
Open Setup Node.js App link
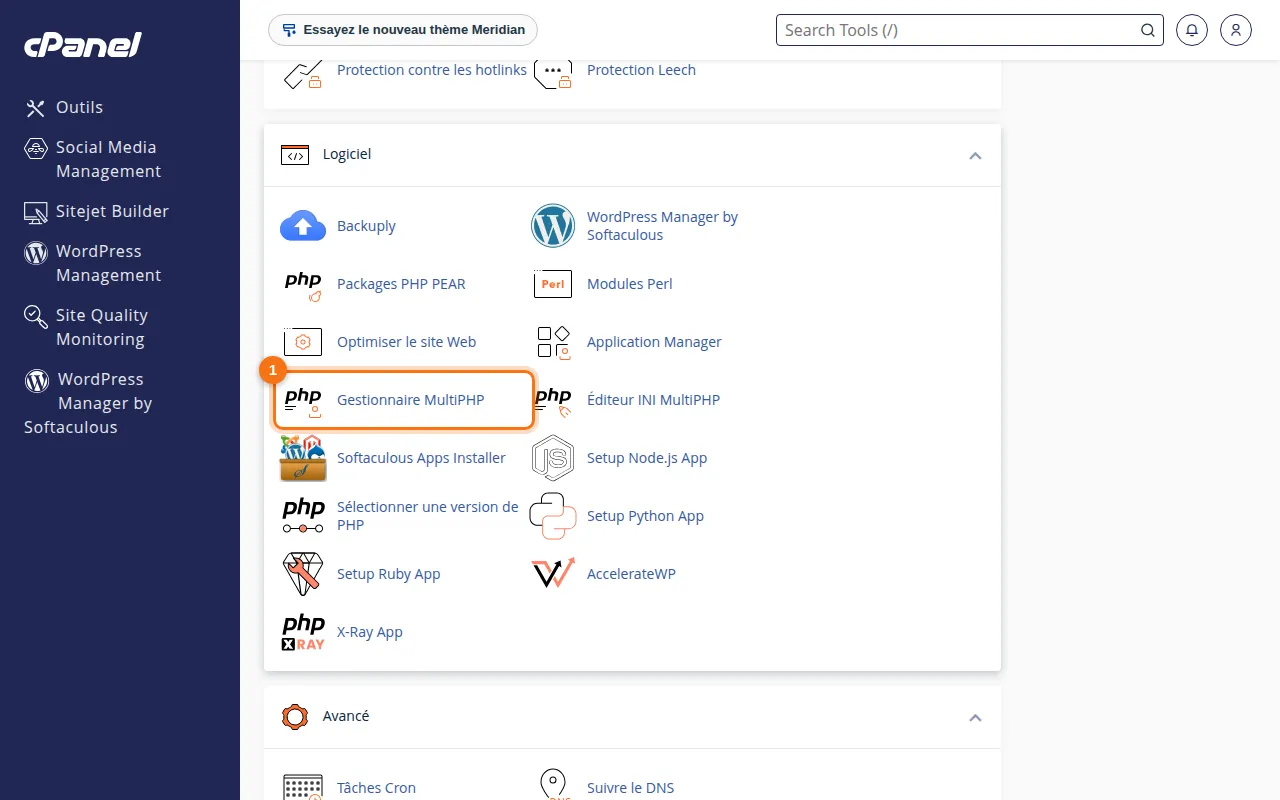pyautogui.click(x=647, y=458)
